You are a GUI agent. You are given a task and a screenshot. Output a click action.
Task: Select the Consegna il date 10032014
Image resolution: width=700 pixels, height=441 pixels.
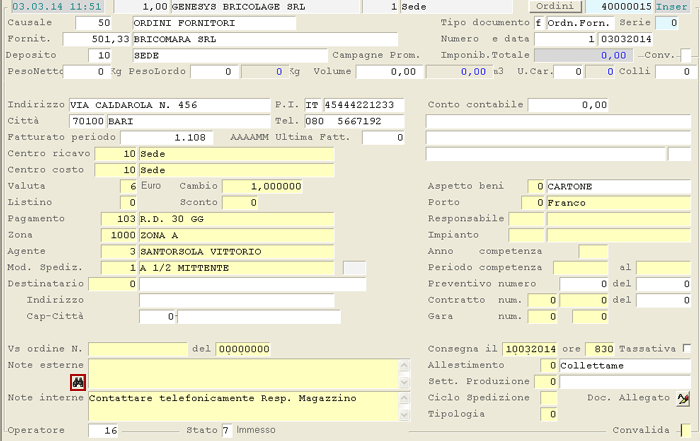[x=529, y=349]
